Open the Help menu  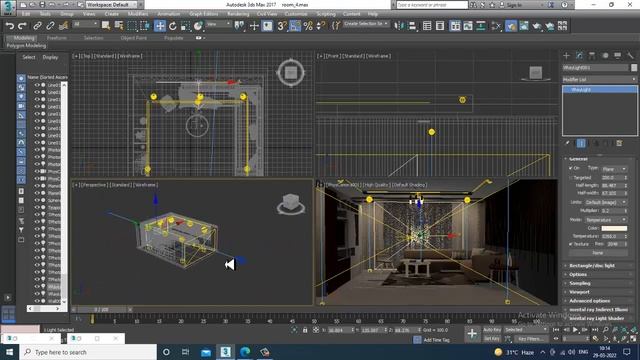click(373, 14)
